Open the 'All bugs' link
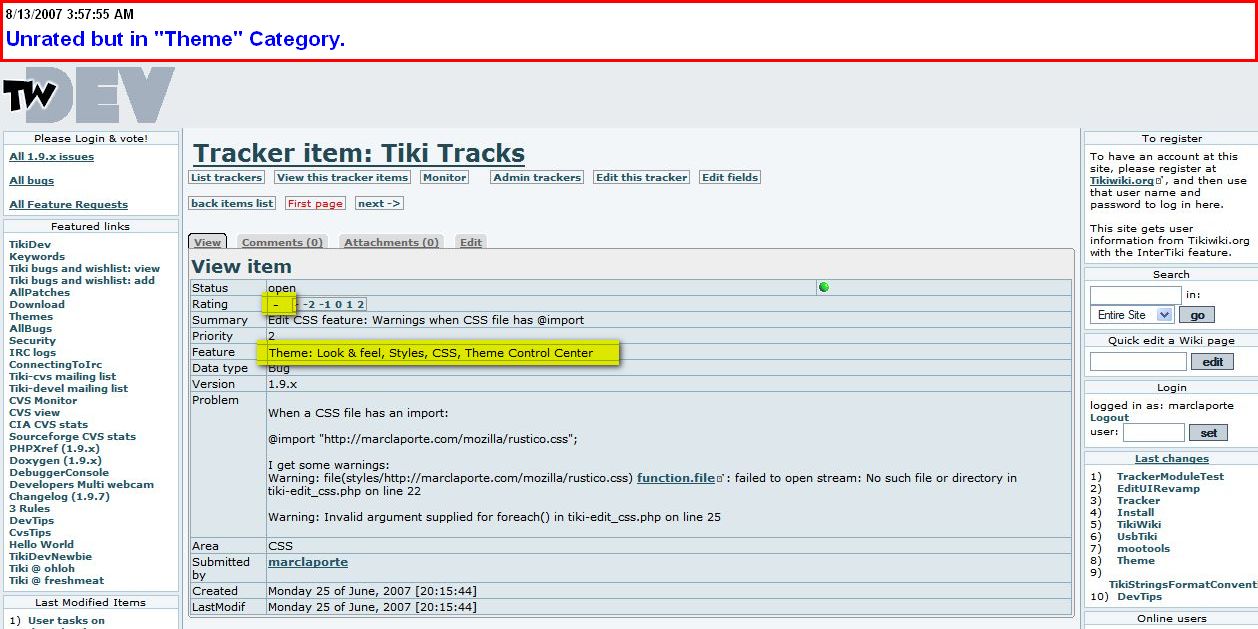1258x629 pixels. coord(32,181)
